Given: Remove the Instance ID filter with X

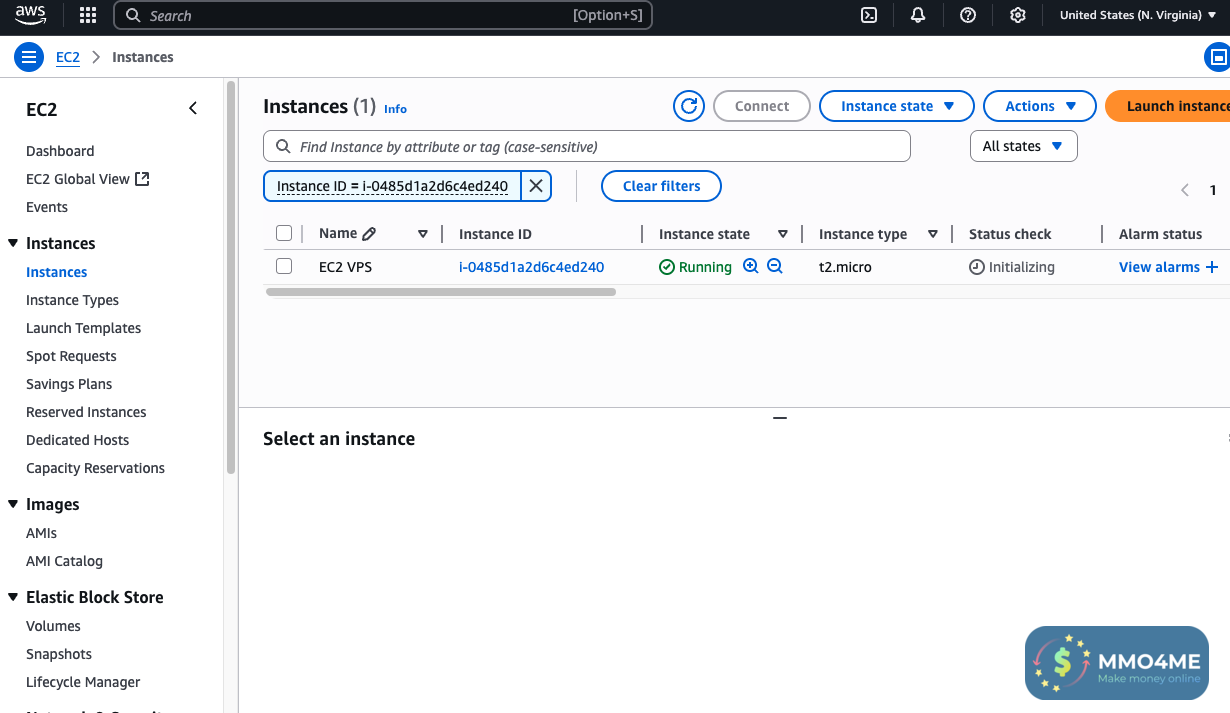Looking at the screenshot, I should click(536, 186).
